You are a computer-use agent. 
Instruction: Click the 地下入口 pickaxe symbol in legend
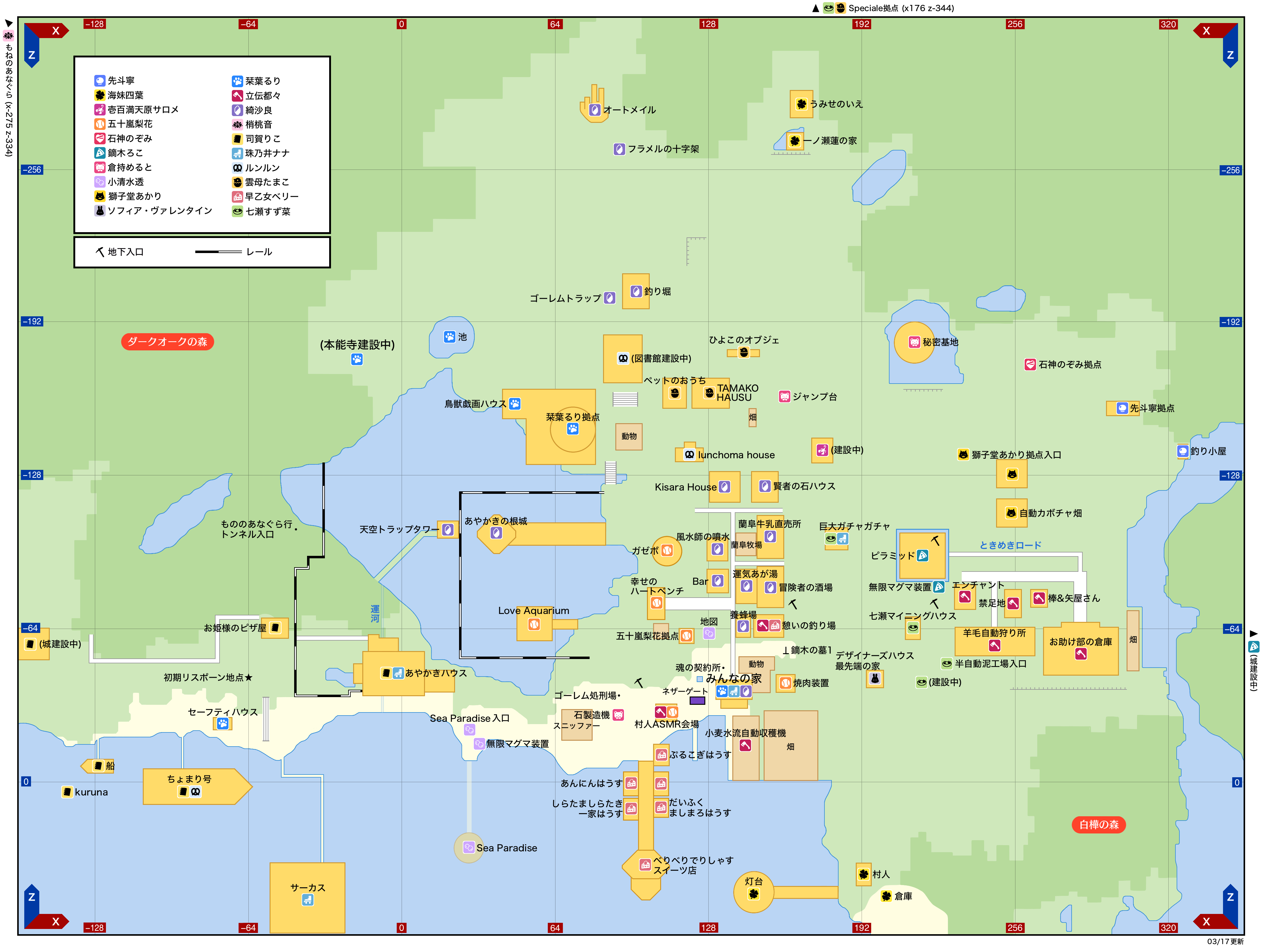pyautogui.click(x=100, y=252)
